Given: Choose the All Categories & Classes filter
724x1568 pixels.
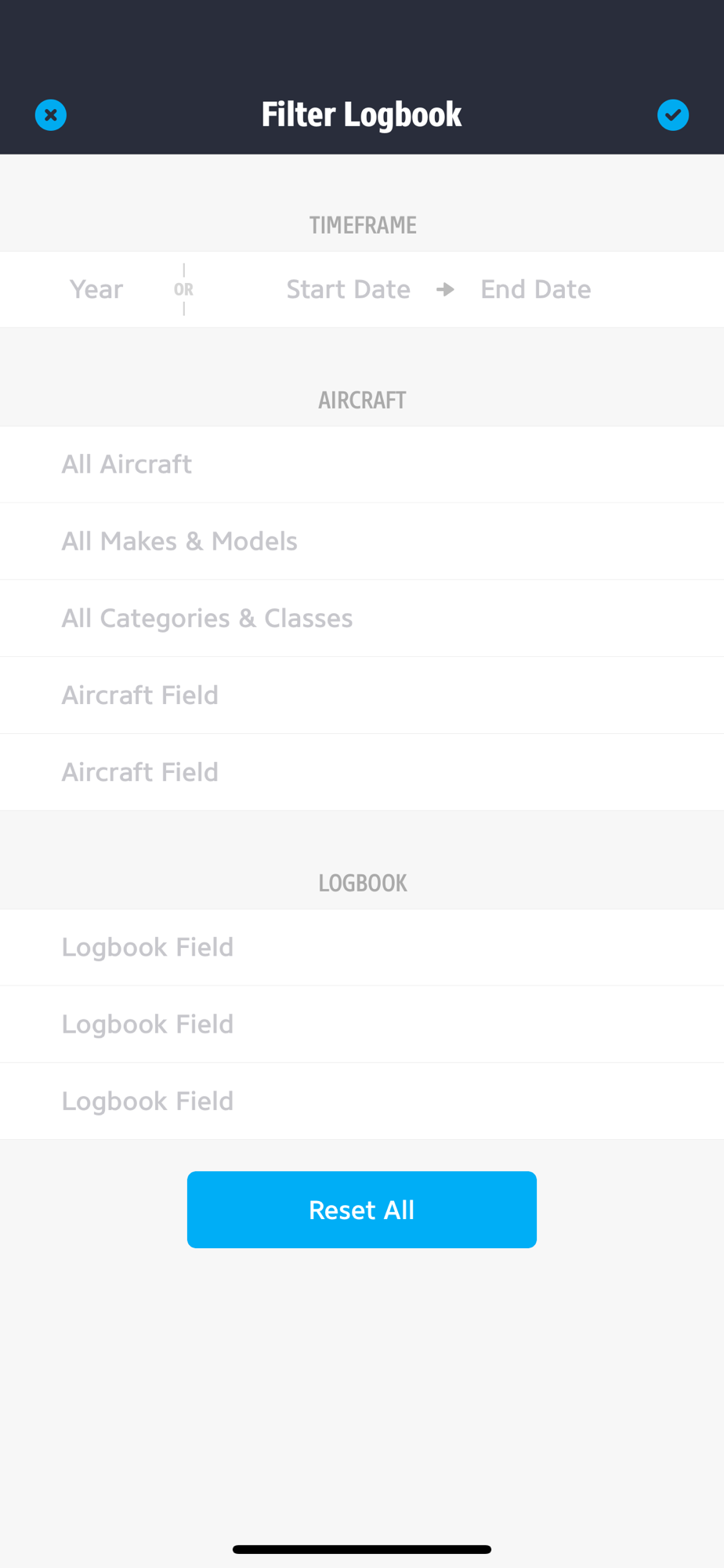Looking at the screenshot, I should point(207,619).
